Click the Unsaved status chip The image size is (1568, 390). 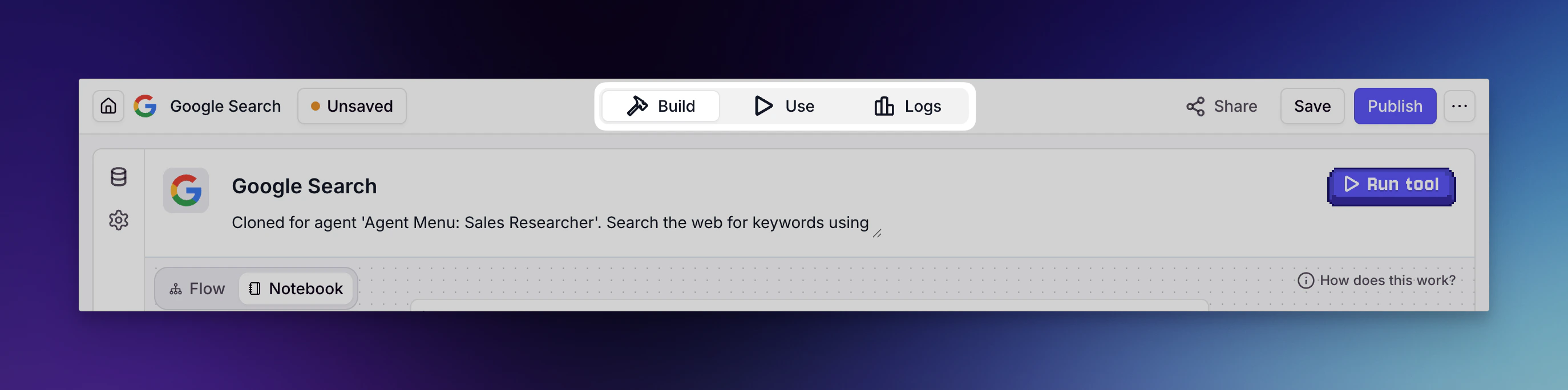point(352,106)
